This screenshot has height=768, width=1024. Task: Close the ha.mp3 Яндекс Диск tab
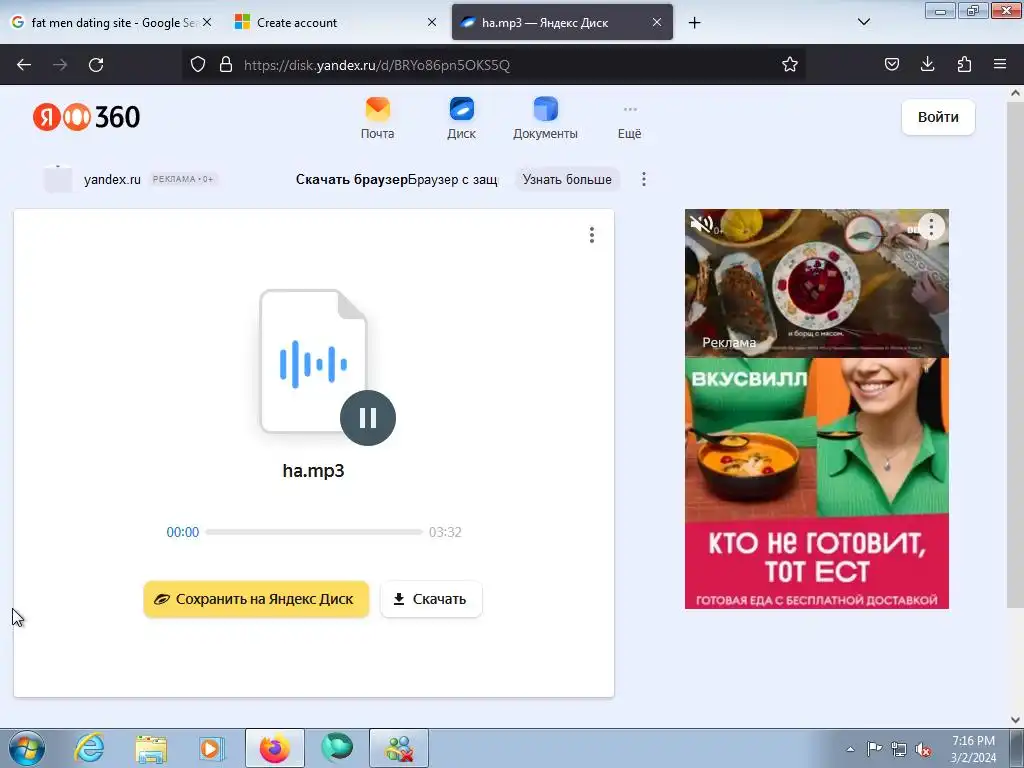click(x=657, y=22)
